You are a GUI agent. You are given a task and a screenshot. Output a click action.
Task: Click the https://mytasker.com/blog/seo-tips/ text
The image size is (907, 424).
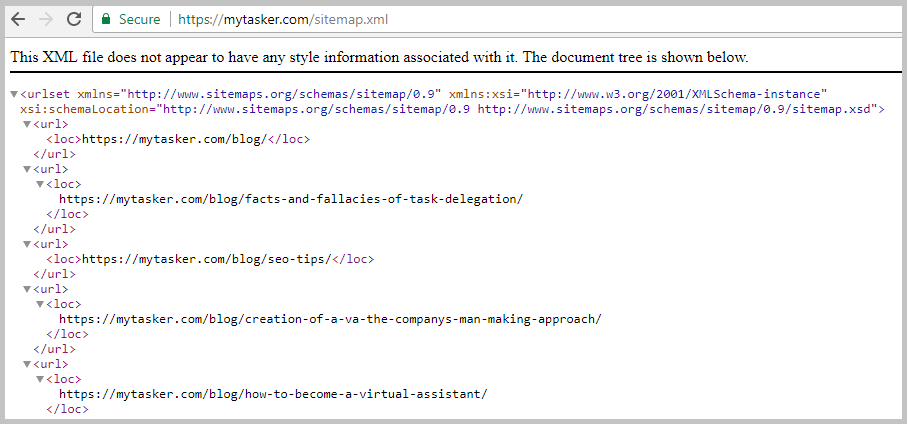[x=207, y=259]
